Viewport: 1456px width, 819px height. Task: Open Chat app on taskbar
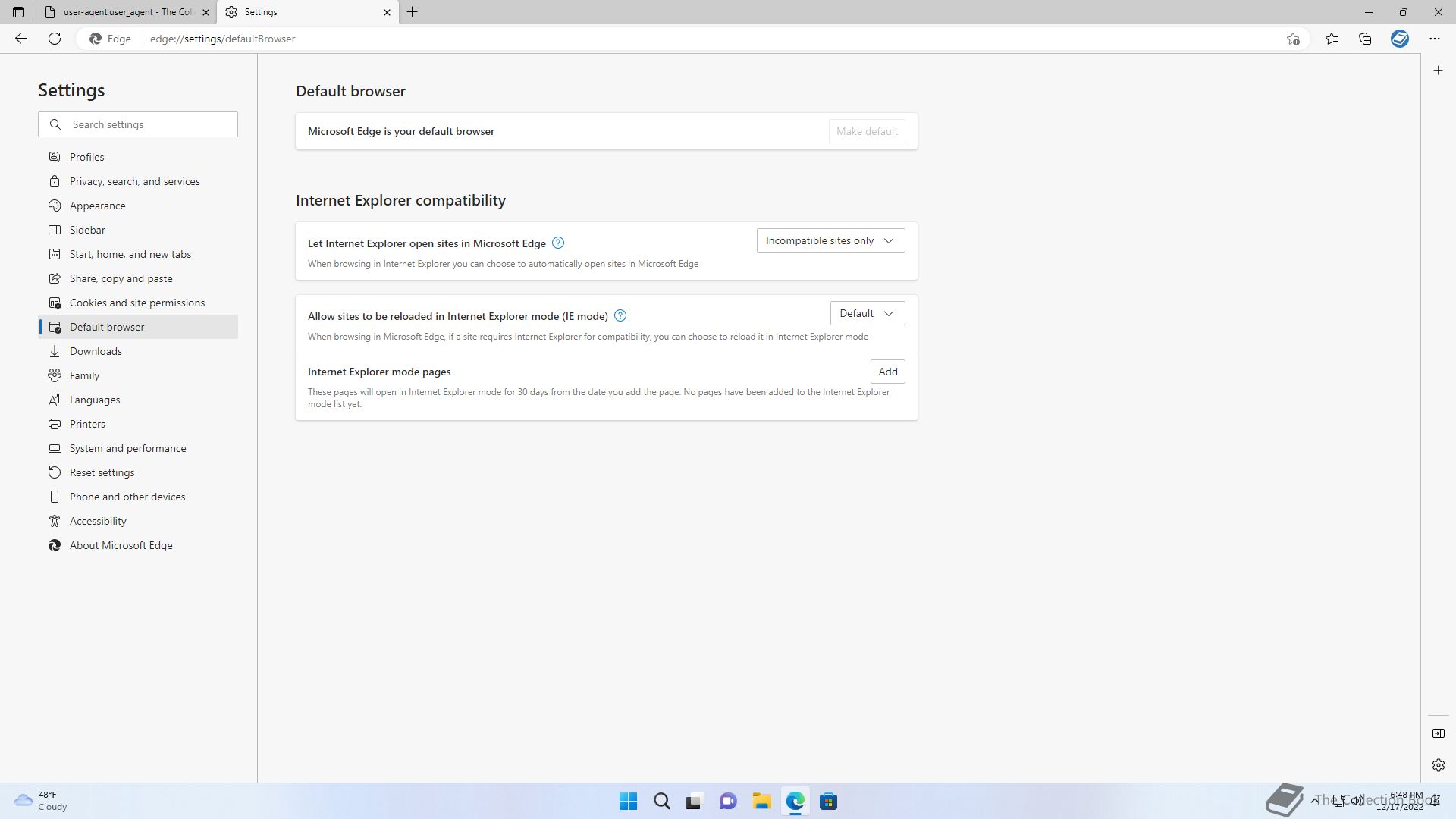tap(728, 802)
